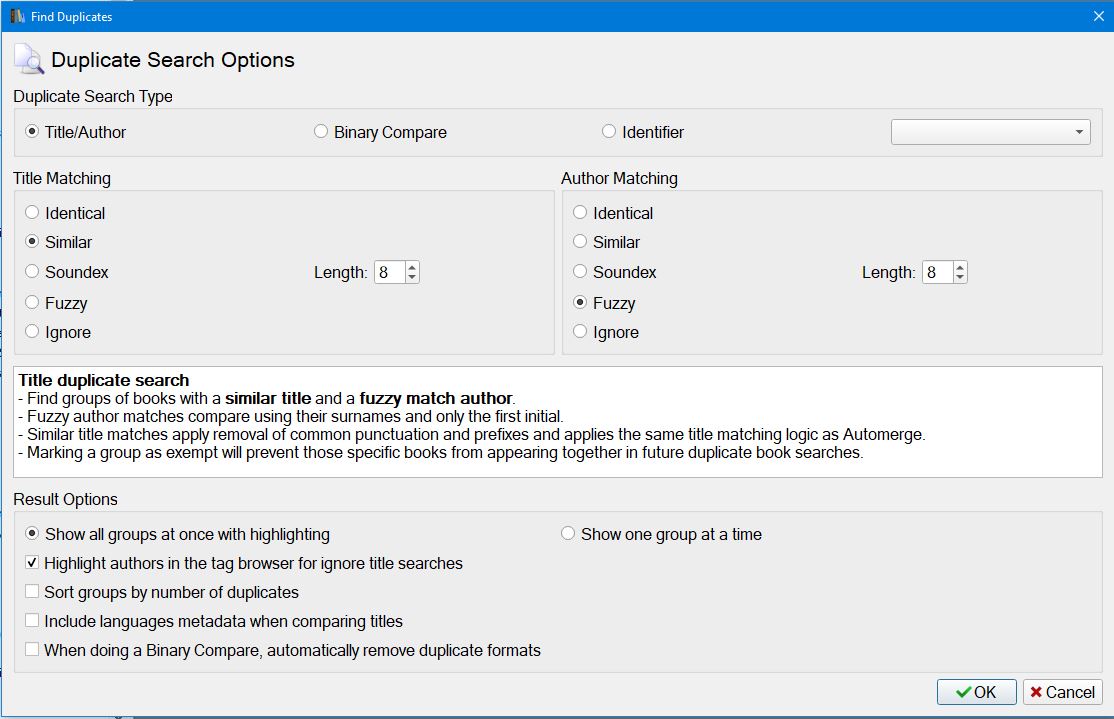The image size is (1114, 719).
Task: Enable Sort groups by number of duplicates
Action: (x=32, y=592)
